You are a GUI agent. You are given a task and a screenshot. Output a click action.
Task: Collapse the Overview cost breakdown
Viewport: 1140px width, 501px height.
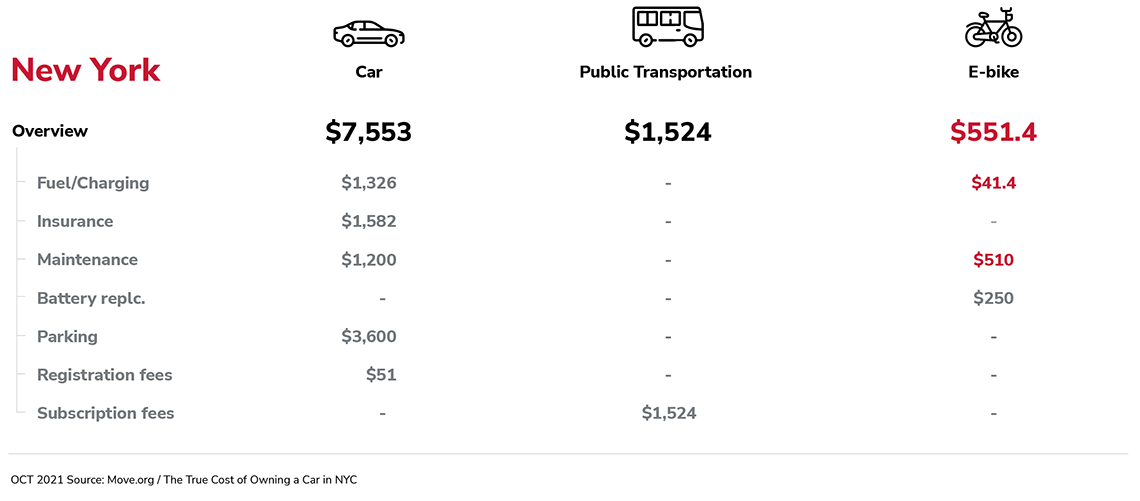click(x=50, y=131)
